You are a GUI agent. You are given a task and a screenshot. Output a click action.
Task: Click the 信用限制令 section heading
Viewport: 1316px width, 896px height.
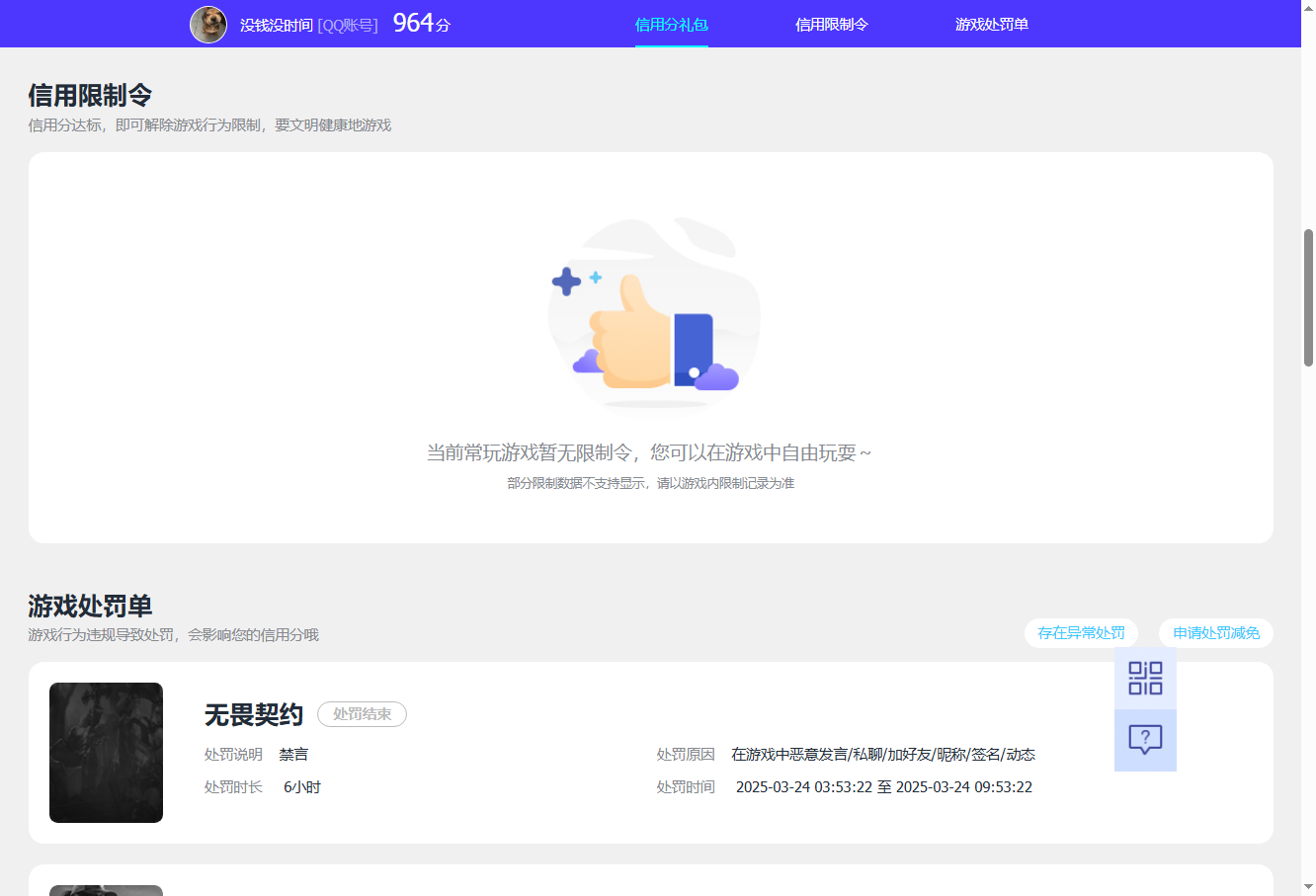[90, 96]
